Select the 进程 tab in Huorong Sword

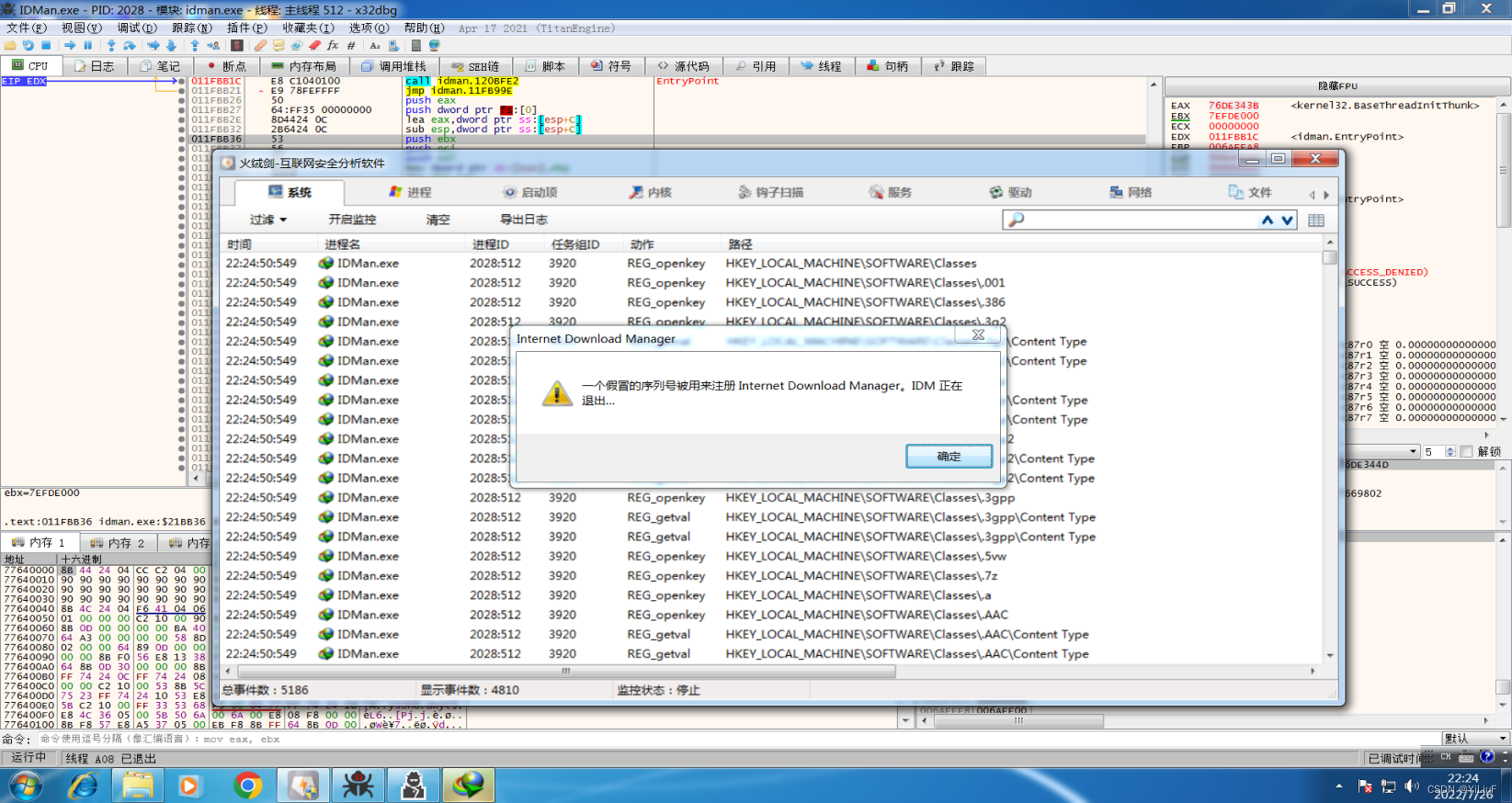410,192
